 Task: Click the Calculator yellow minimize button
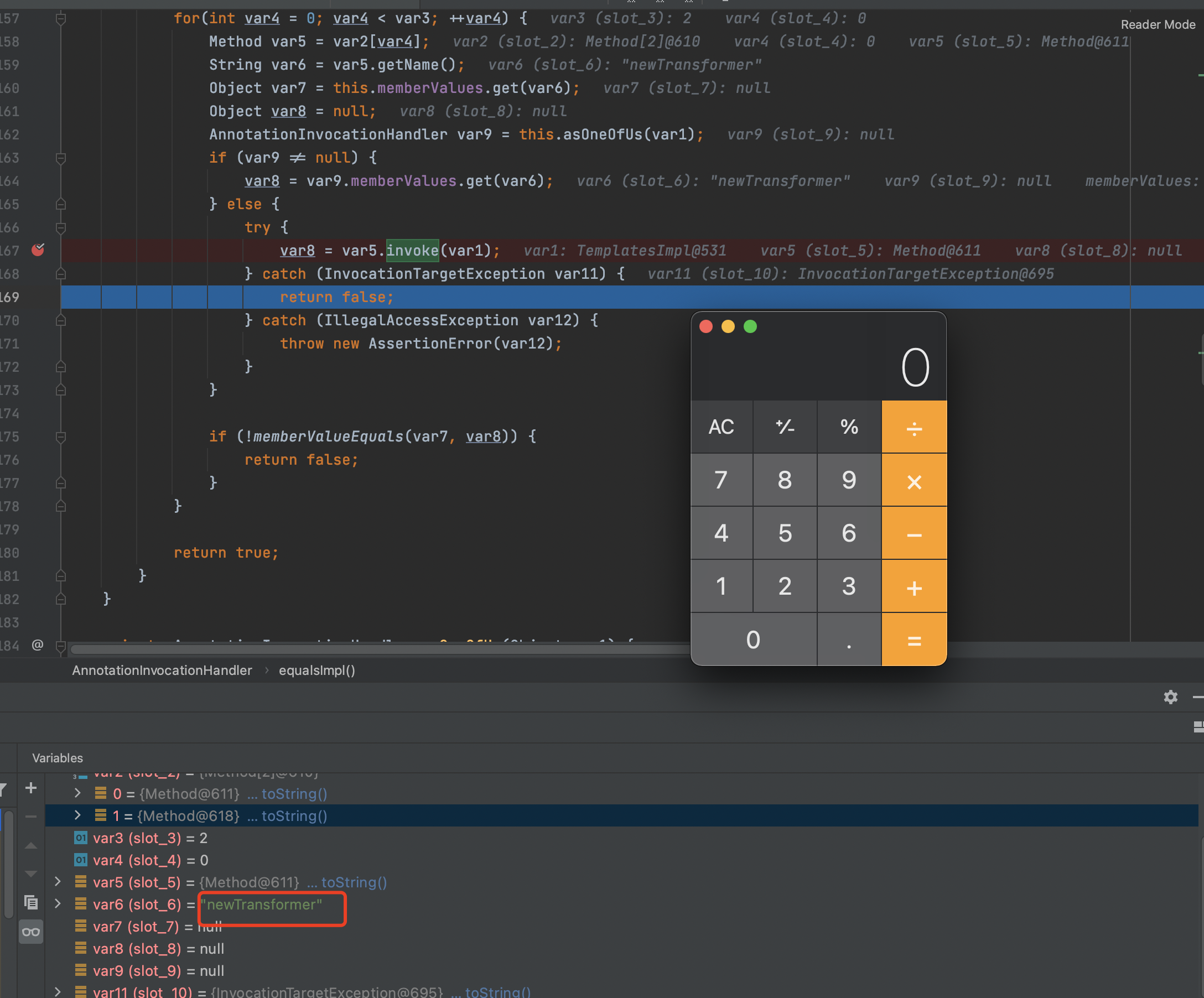(728, 326)
